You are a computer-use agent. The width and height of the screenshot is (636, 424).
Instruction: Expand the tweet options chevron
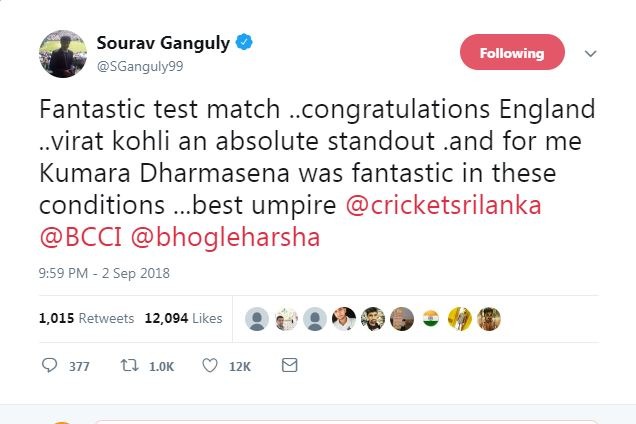590,53
